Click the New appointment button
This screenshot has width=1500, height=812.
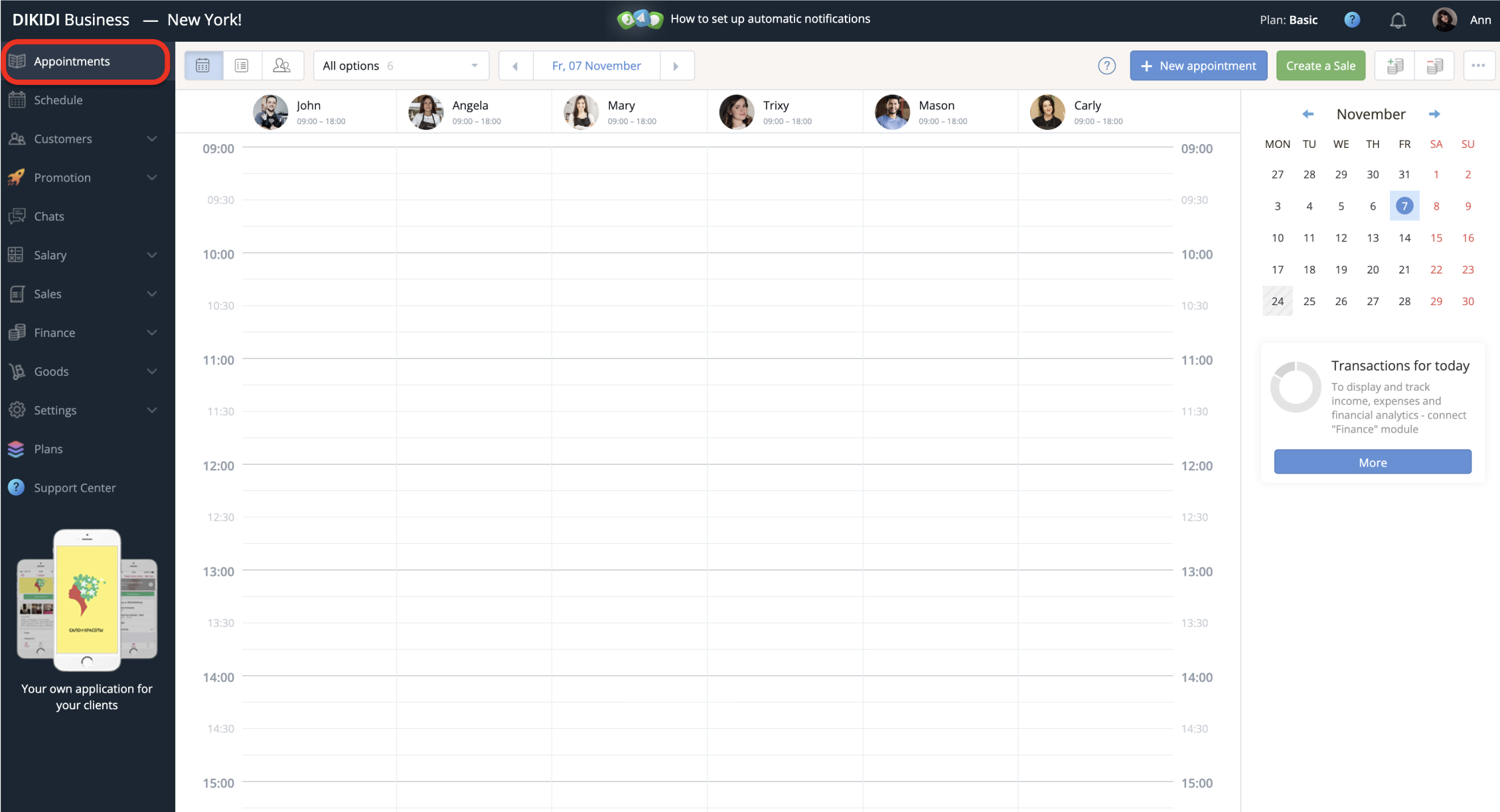tap(1198, 66)
